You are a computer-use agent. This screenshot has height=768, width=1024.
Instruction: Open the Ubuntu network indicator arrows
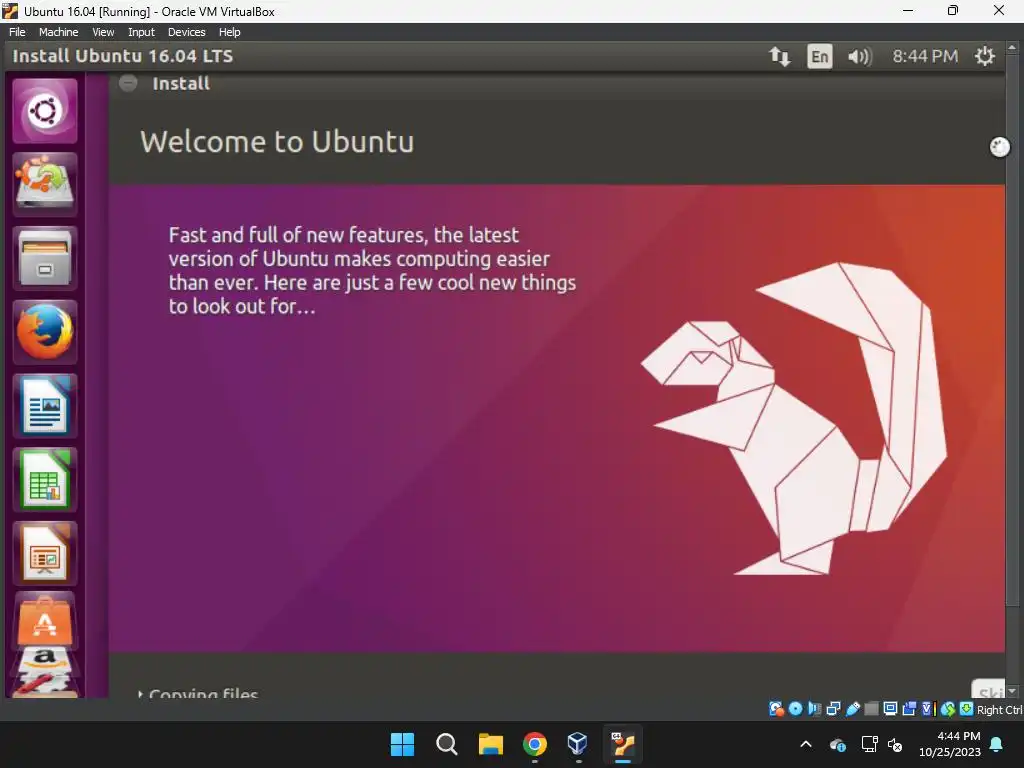pos(779,57)
